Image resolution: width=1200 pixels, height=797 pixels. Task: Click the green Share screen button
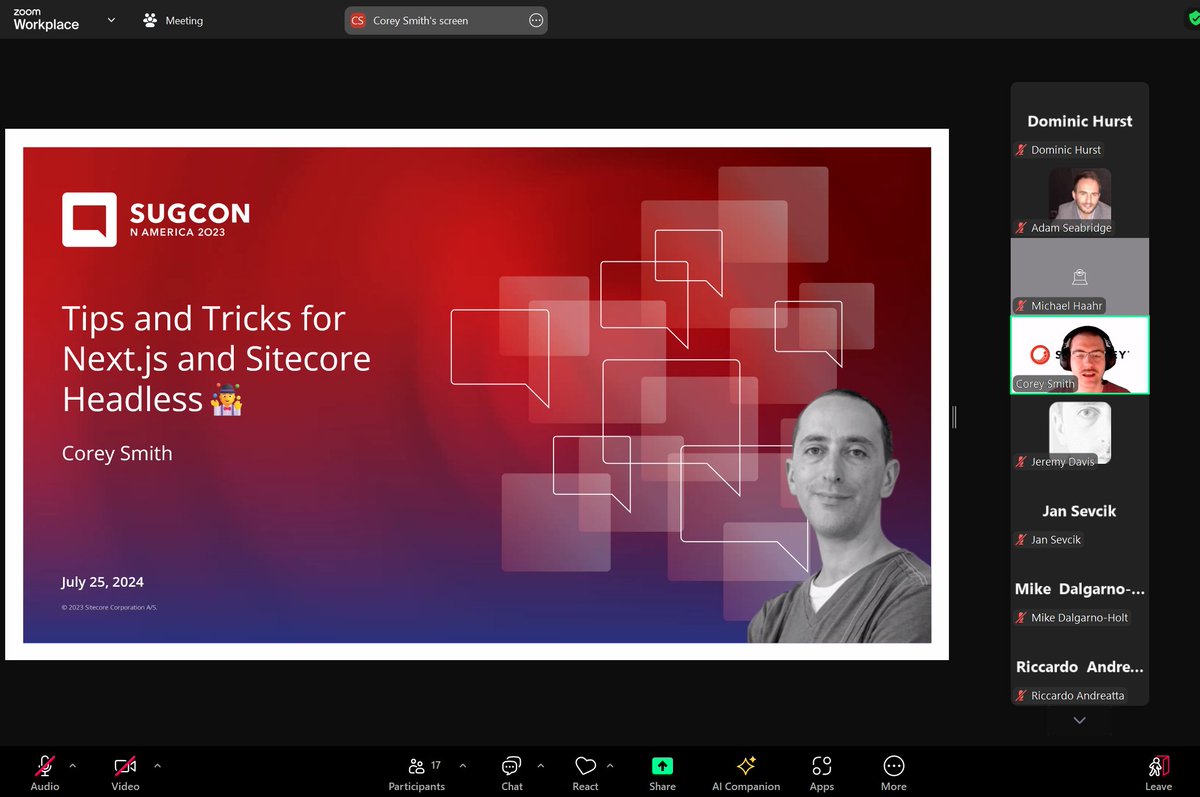662,766
